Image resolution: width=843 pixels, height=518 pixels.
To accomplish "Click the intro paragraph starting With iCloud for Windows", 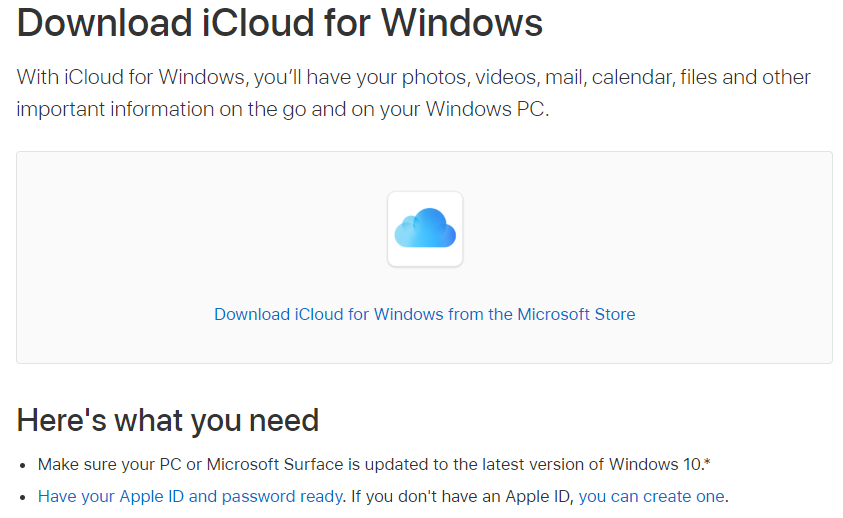I will click(413, 93).
